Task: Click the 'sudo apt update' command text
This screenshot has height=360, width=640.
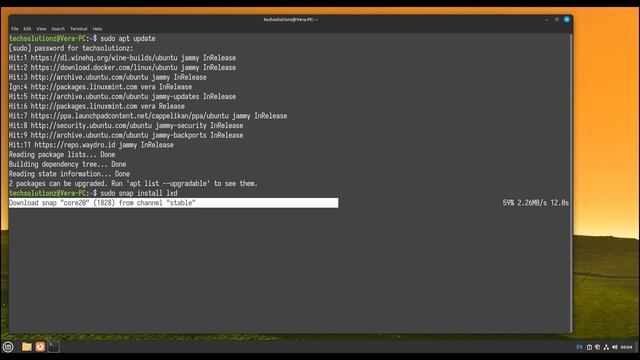Action: (128, 38)
